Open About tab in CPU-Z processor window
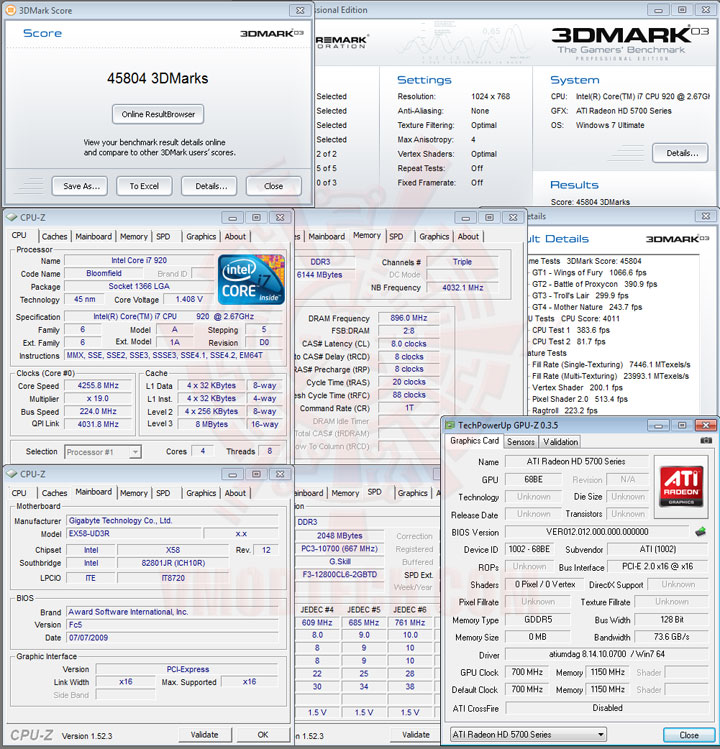The image size is (720, 749). coord(235,236)
